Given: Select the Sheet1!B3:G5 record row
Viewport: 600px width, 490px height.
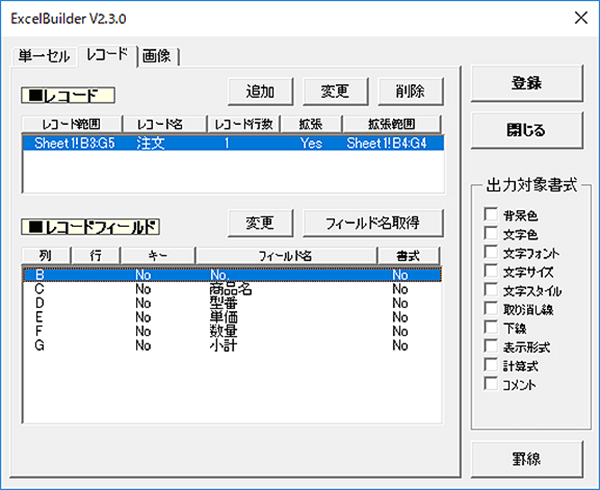Looking at the screenshot, I should (x=233, y=143).
